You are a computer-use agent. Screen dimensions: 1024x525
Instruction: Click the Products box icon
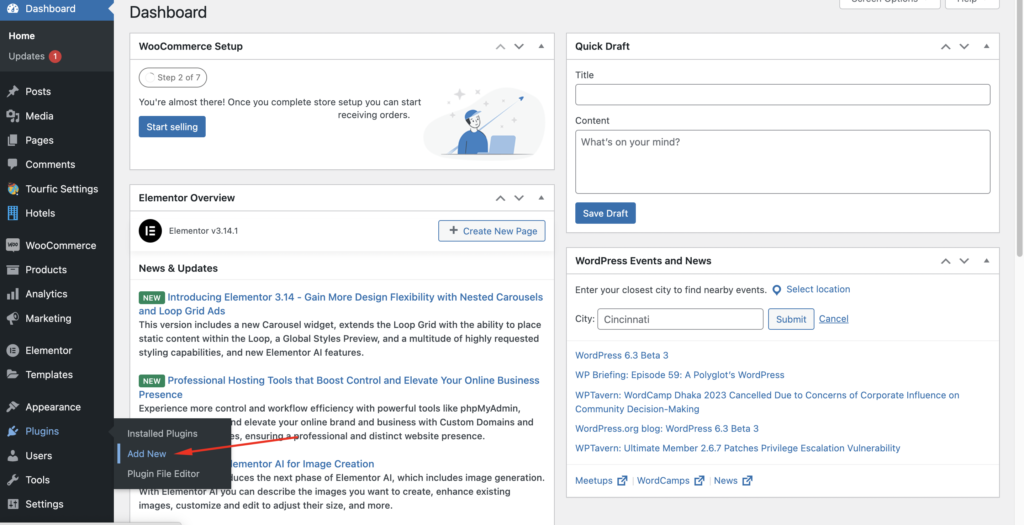tap(12, 270)
